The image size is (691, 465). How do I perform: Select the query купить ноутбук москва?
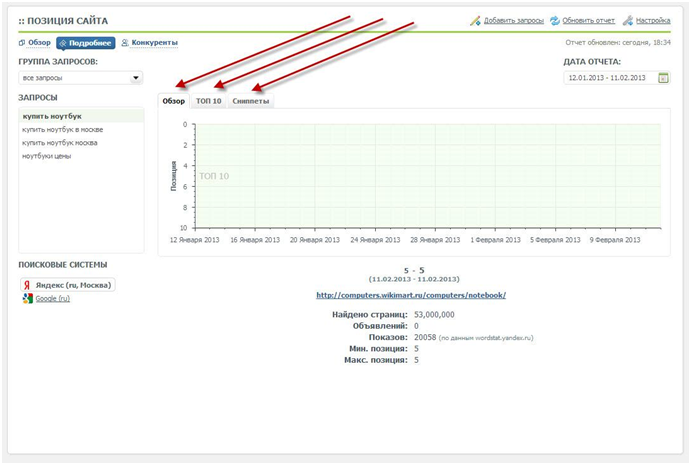[60, 143]
